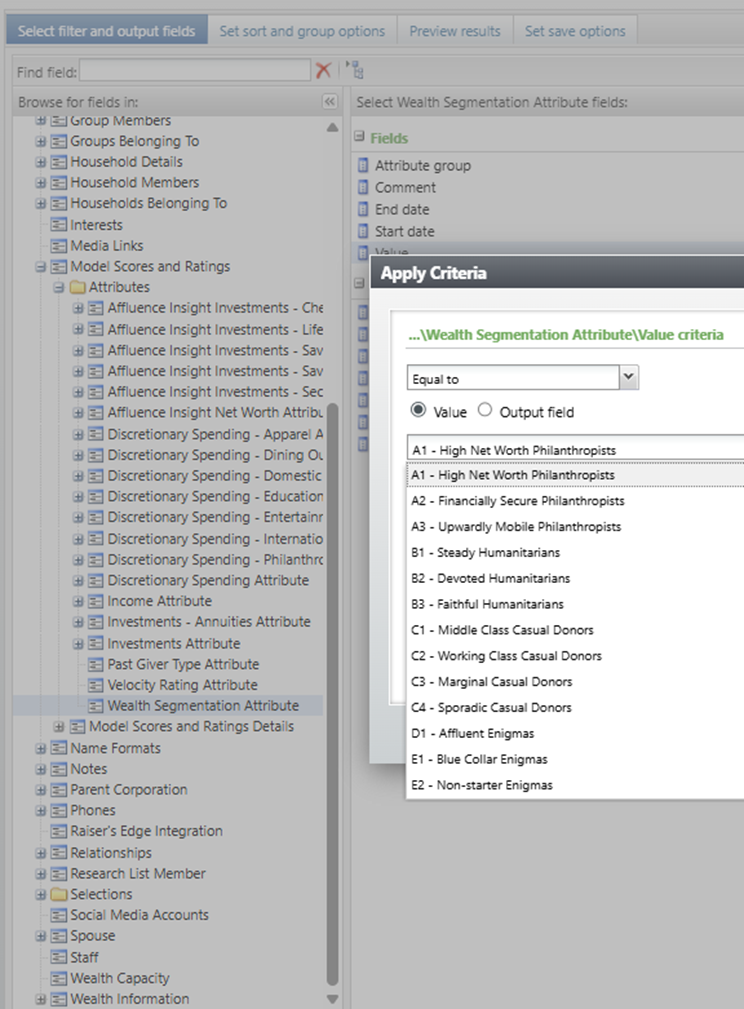Click the tree scrollbar up arrow
Image resolution: width=744 pixels, height=1009 pixels.
(x=332, y=127)
